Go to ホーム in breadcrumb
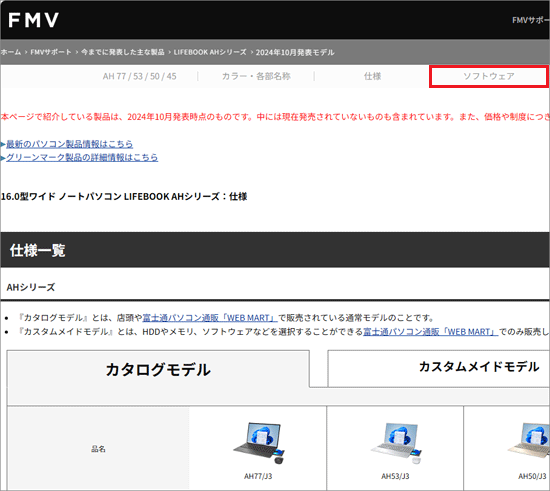This screenshot has width=550, height=491. click(11, 52)
